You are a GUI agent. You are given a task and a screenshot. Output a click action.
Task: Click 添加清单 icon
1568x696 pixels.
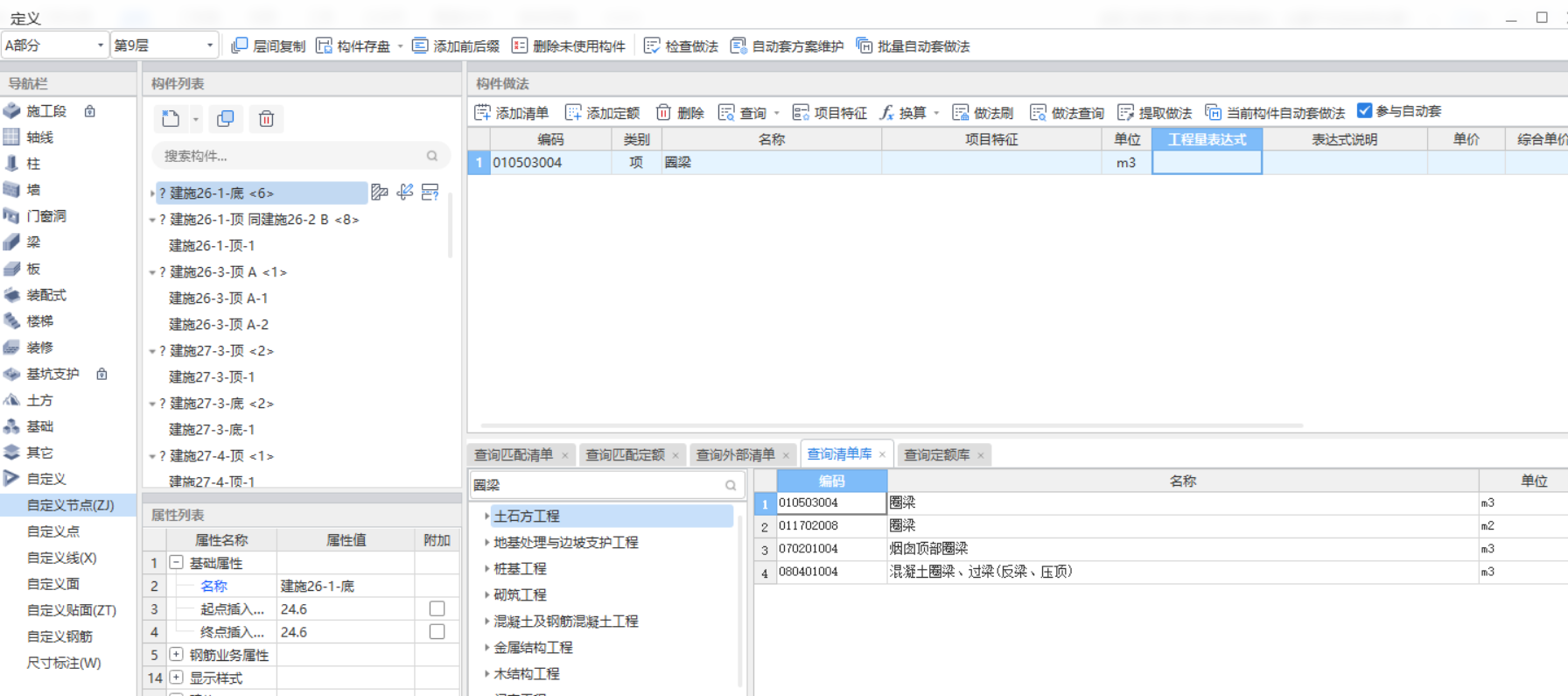pyautogui.click(x=482, y=112)
